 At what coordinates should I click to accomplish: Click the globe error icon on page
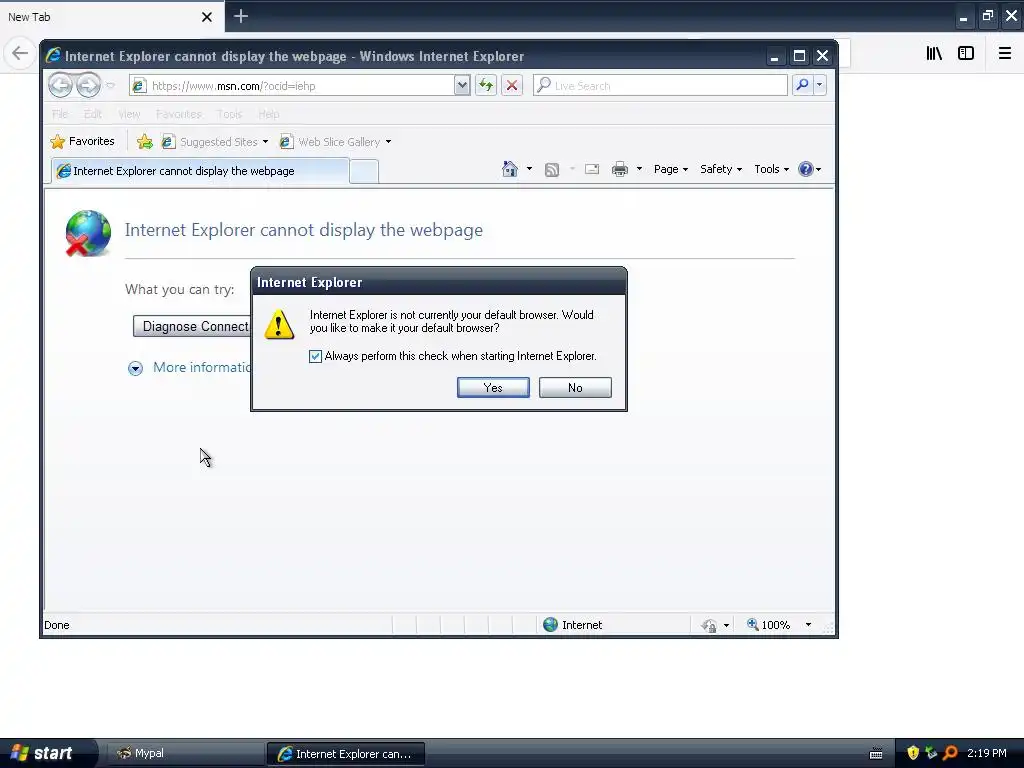click(x=88, y=233)
